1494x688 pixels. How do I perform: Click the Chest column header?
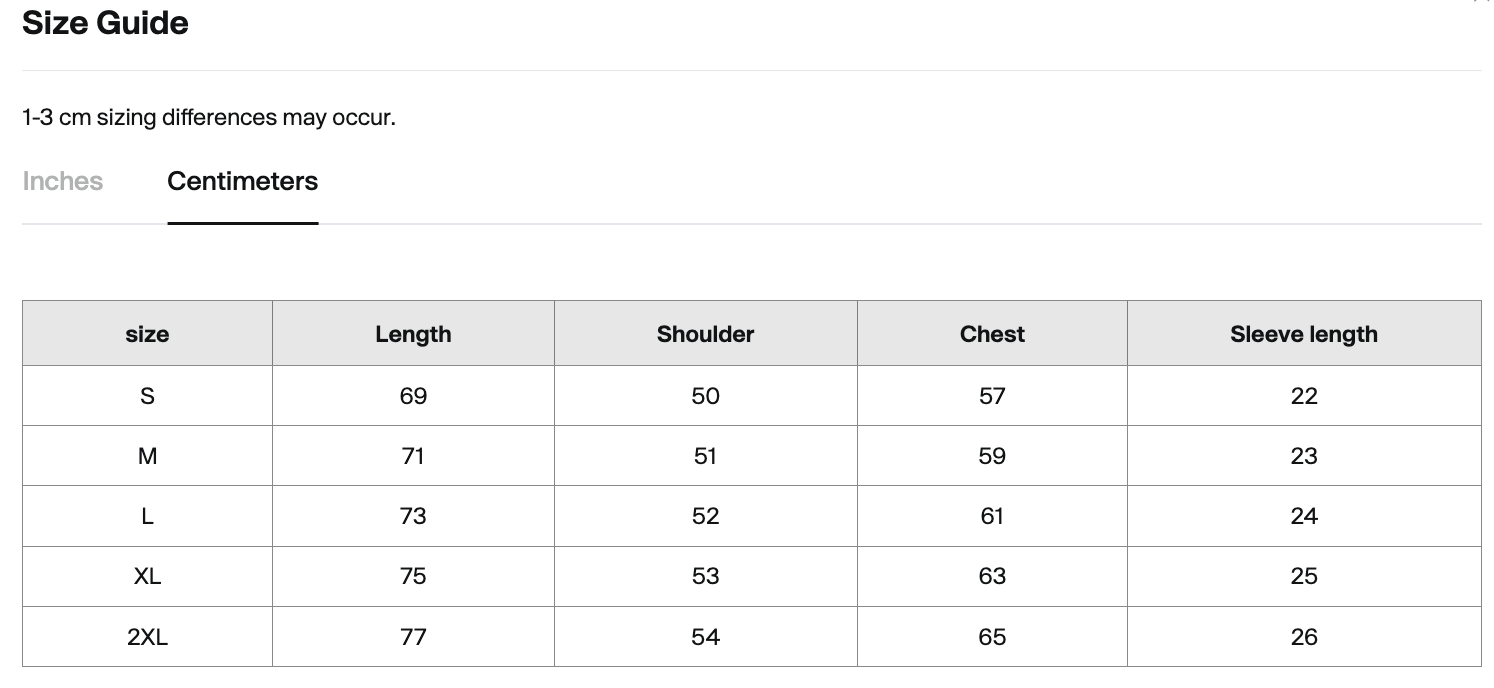[992, 334]
